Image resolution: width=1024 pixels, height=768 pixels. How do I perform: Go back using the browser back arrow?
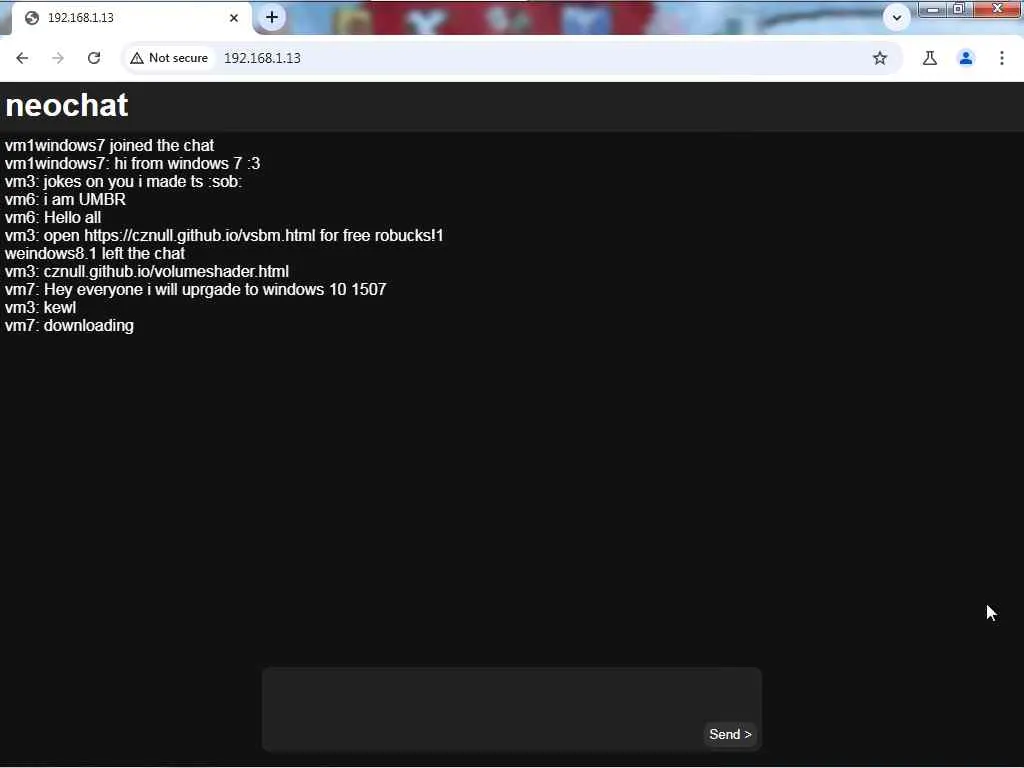pos(22,58)
